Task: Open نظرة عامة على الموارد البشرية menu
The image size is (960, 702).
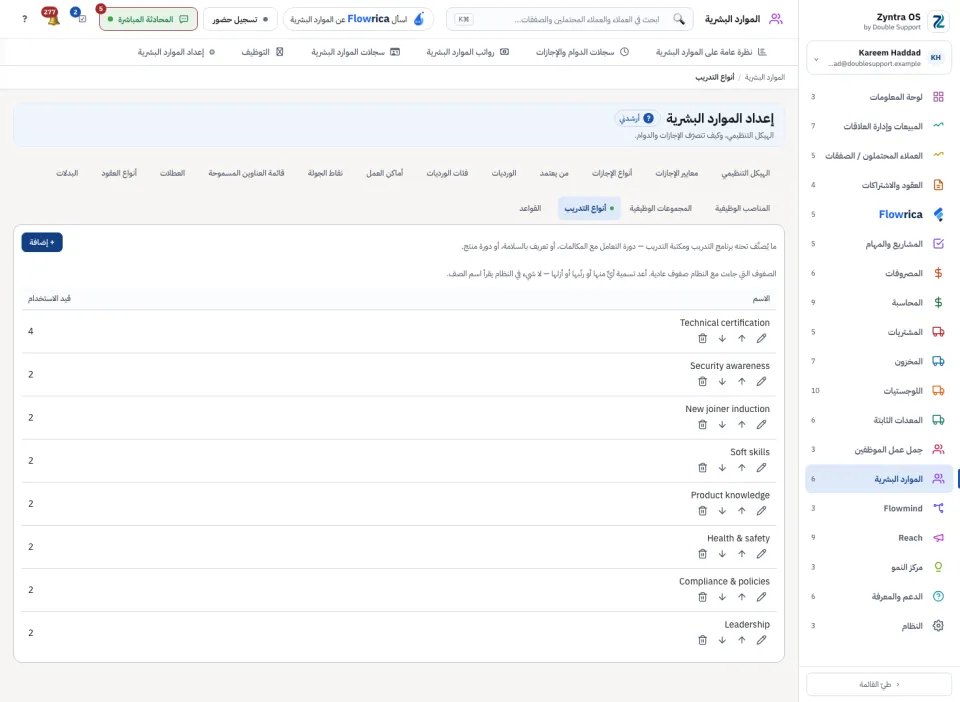Action: pyautogui.click(x=711, y=52)
